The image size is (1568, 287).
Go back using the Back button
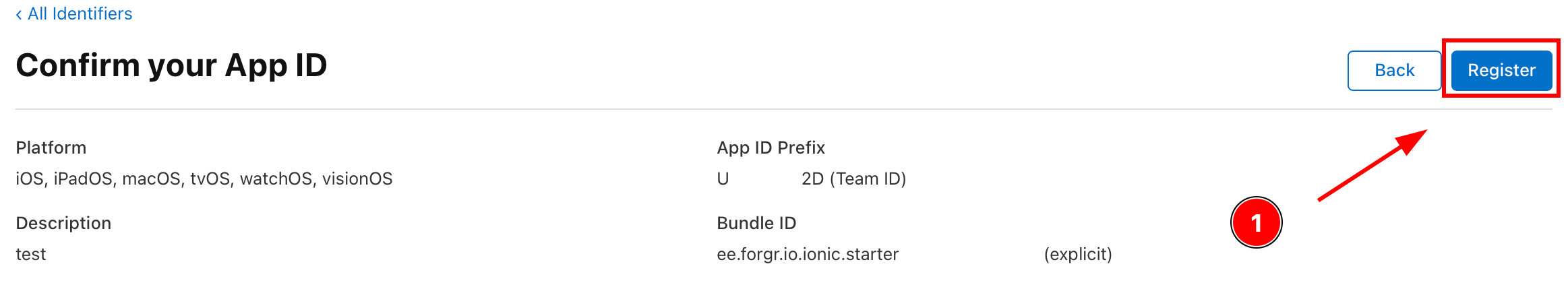click(x=1394, y=70)
